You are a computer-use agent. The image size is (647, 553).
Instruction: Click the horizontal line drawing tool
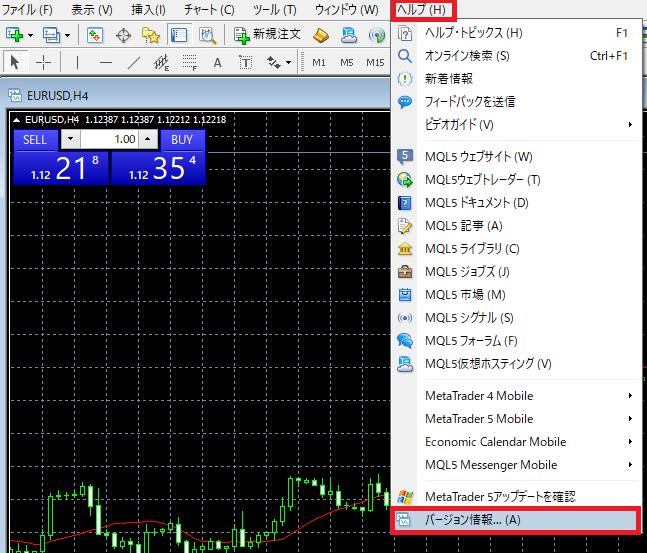pyautogui.click(x=105, y=62)
